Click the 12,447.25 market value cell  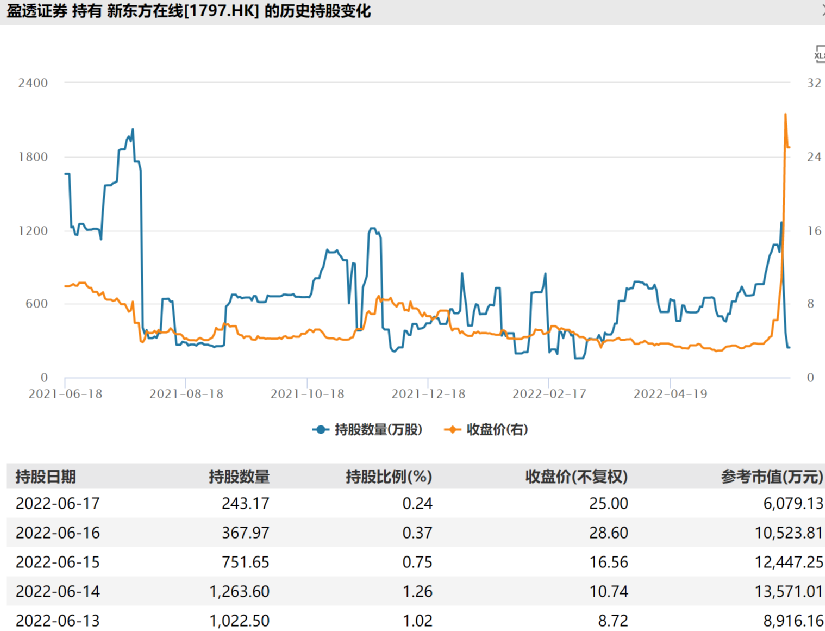coord(789,562)
